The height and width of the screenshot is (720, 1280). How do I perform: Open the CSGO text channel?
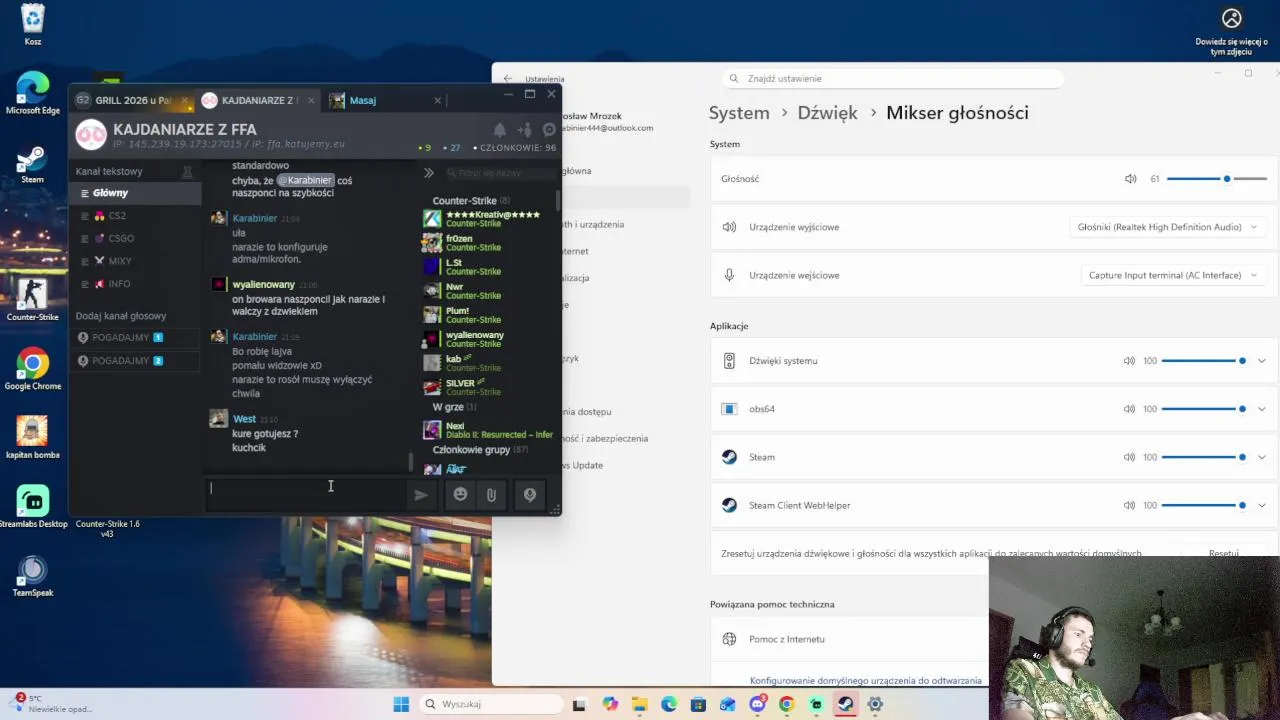135,238
